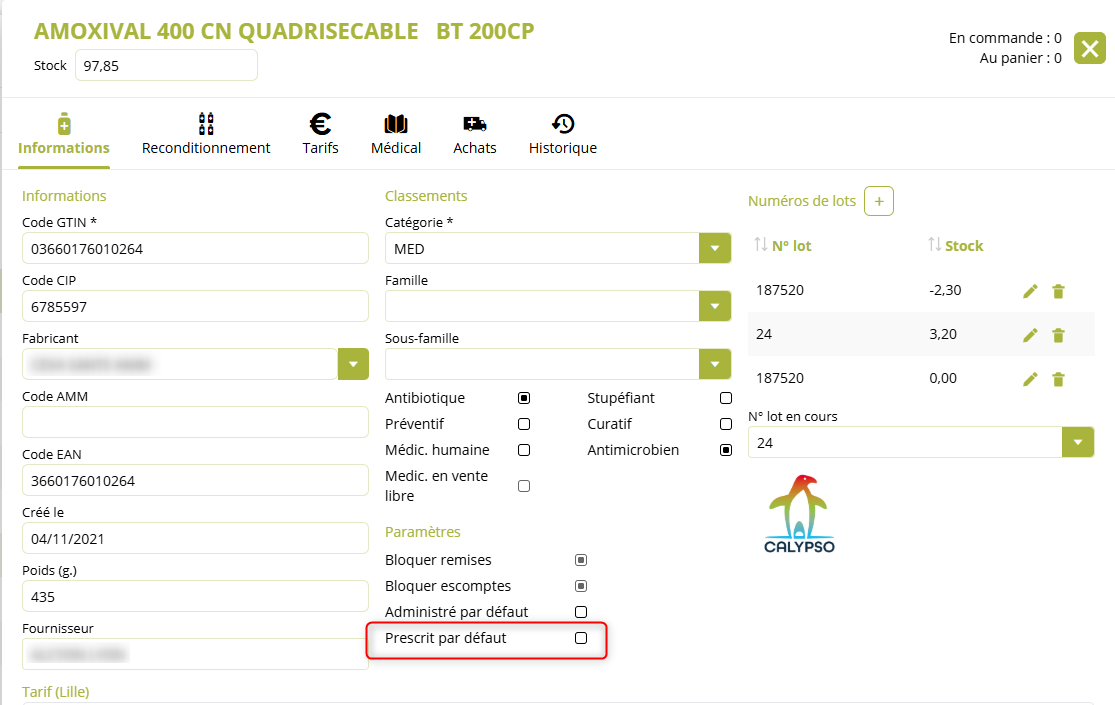The width and height of the screenshot is (1115, 705).
Task: Edit lot 24 with the pencil icon
Action: 1030,335
